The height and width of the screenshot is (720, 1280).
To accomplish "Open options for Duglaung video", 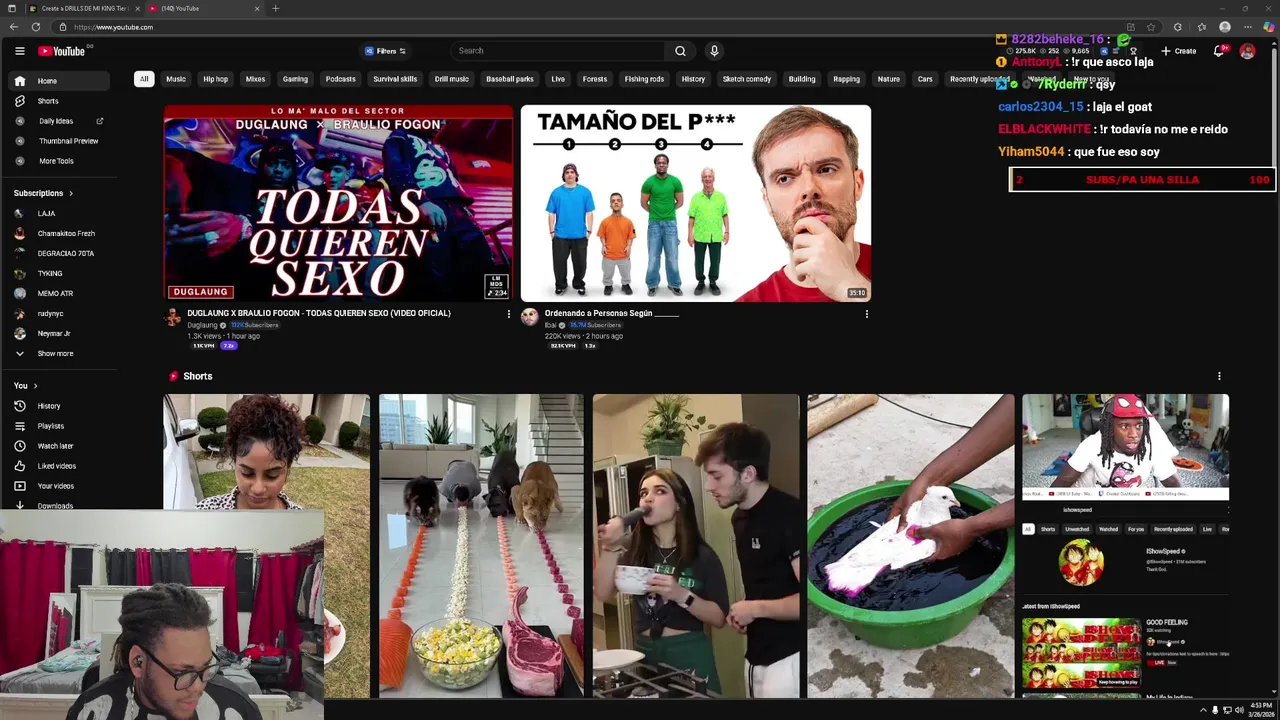I will pyautogui.click(x=508, y=314).
